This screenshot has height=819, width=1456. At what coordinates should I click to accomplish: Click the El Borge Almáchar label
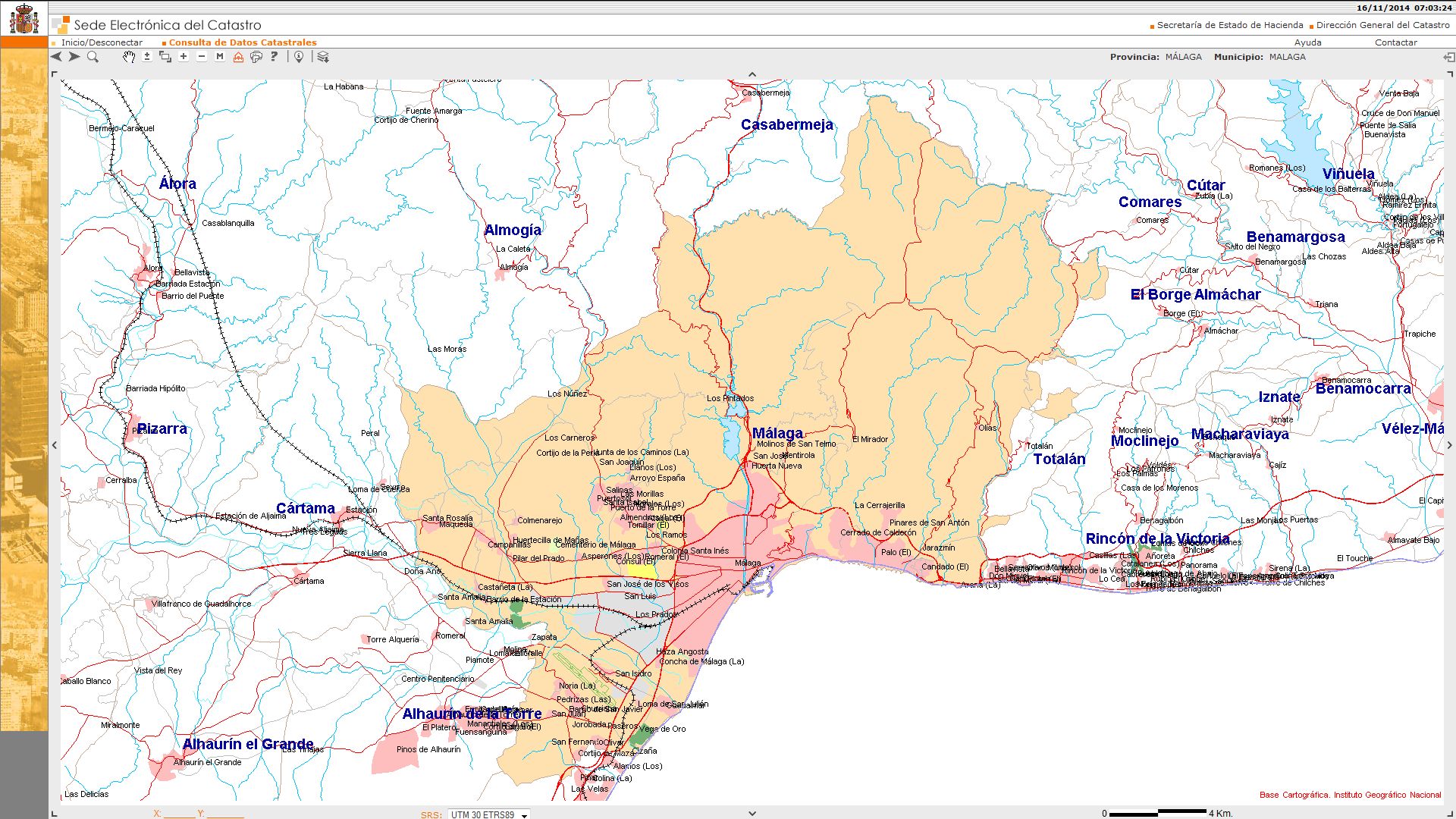[x=1195, y=294]
